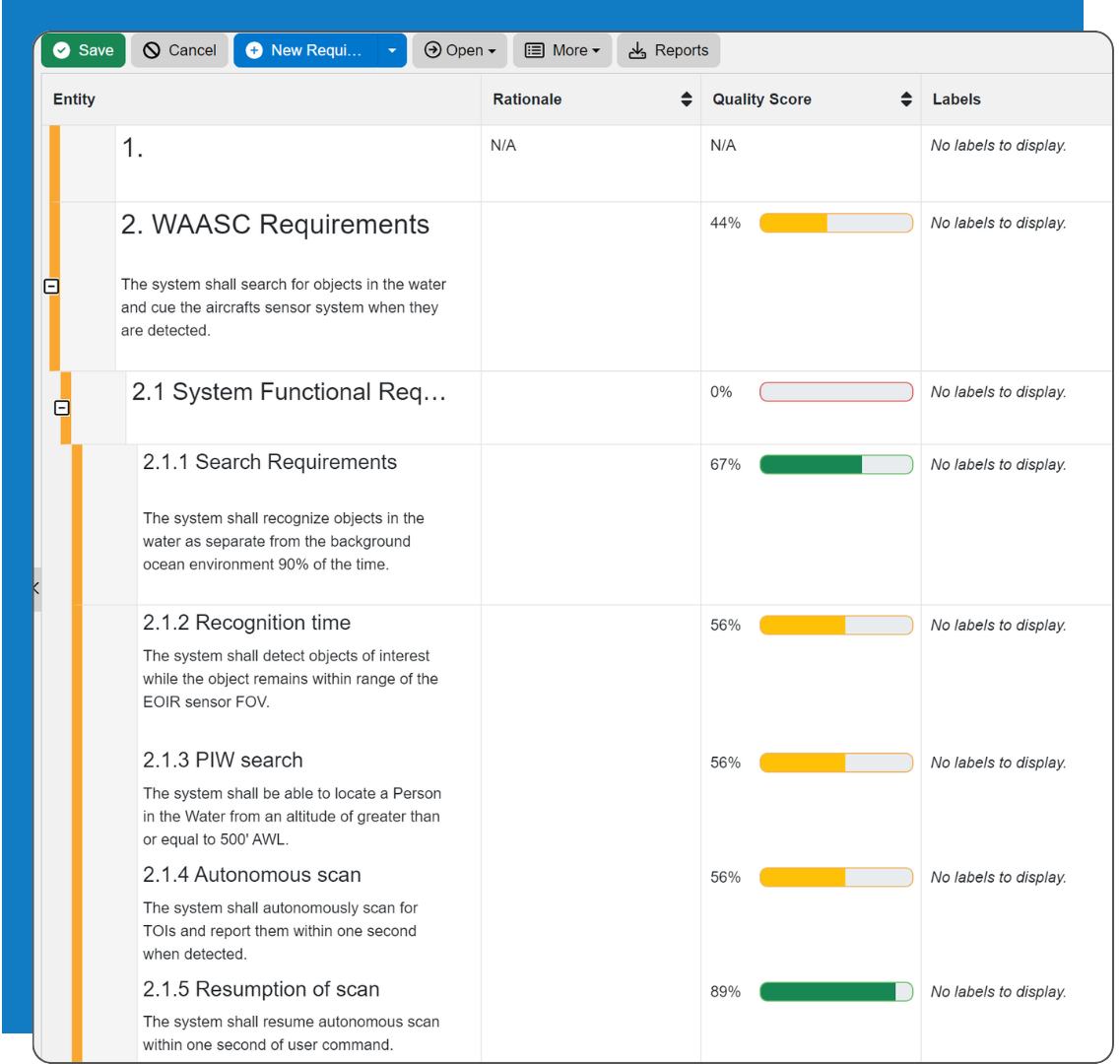1120x1064 pixels.
Task: Click the Cancel button
Action: pyautogui.click(x=179, y=50)
